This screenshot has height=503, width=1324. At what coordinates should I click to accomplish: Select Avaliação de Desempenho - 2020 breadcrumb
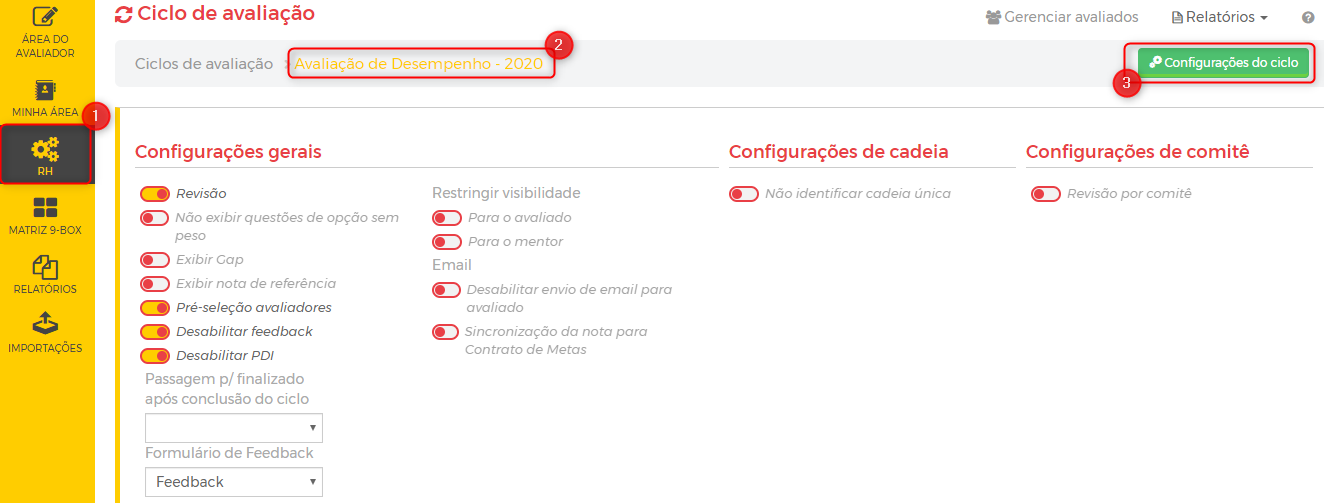point(418,64)
